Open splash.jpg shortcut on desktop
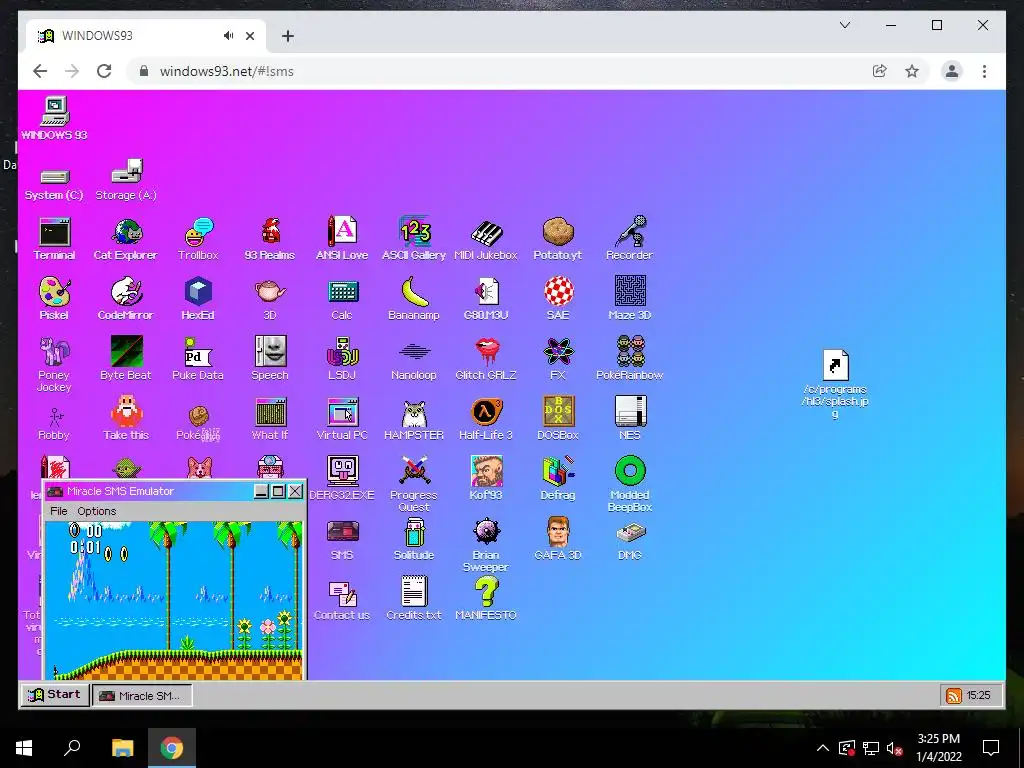This screenshot has height=768, width=1024. click(x=835, y=384)
